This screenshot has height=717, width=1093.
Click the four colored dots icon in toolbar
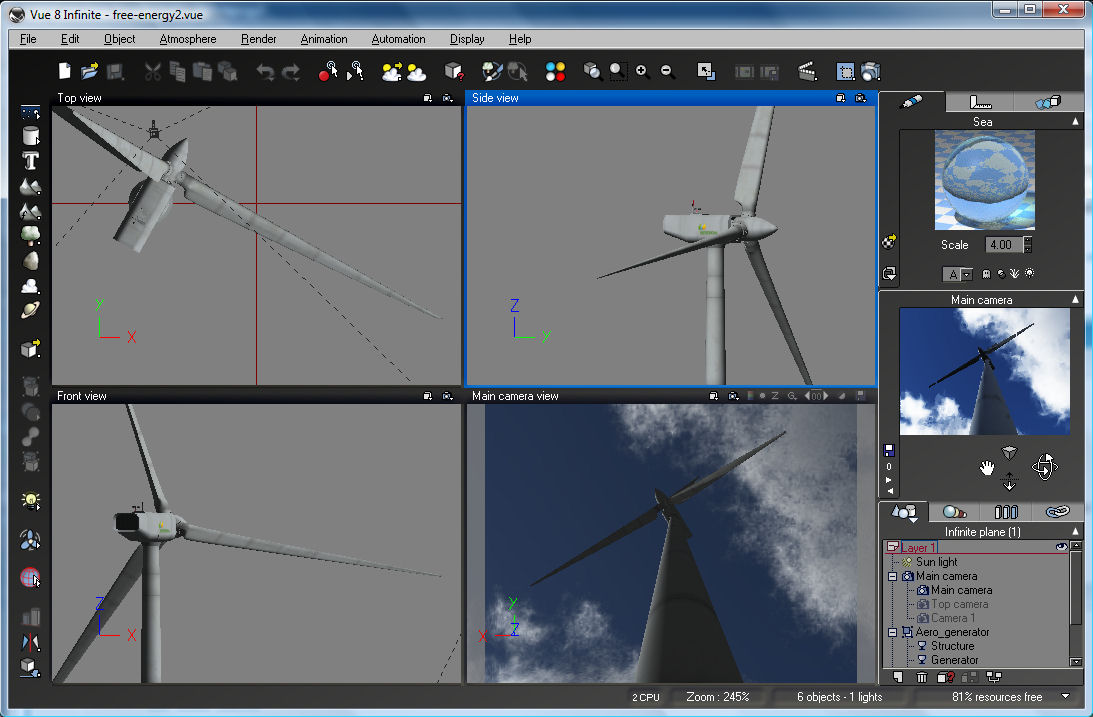pos(556,71)
